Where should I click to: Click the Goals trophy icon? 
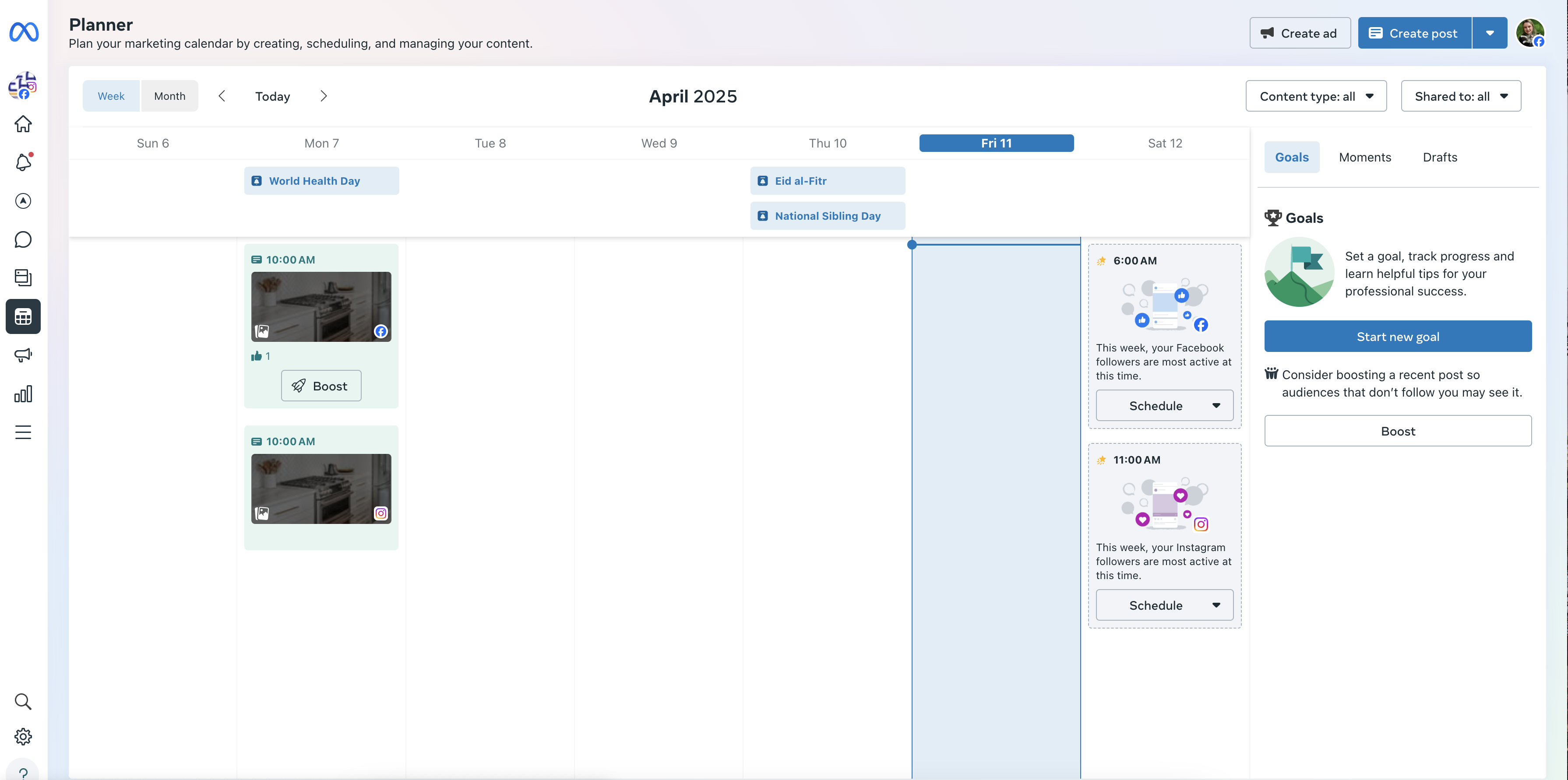[x=1273, y=217]
